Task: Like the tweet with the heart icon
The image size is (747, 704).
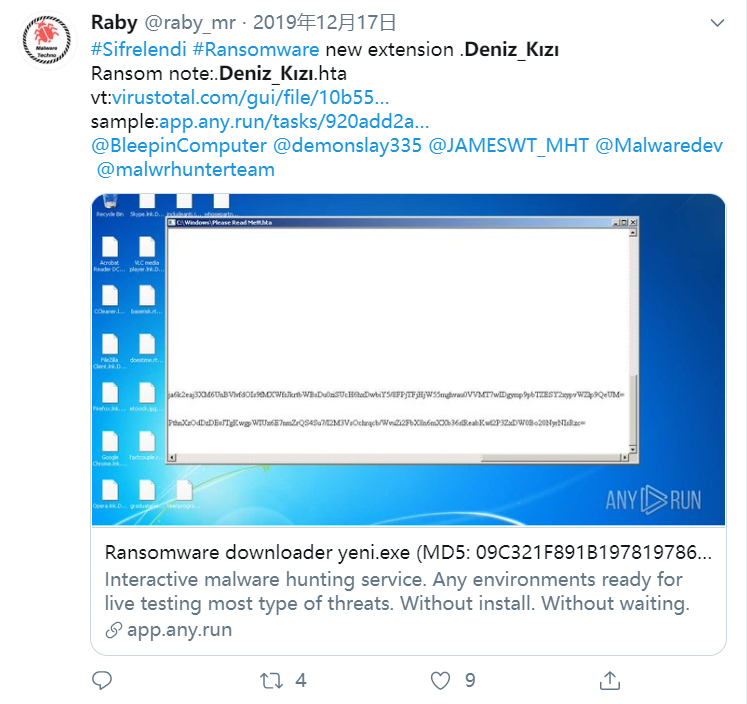Action: point(440,680)
